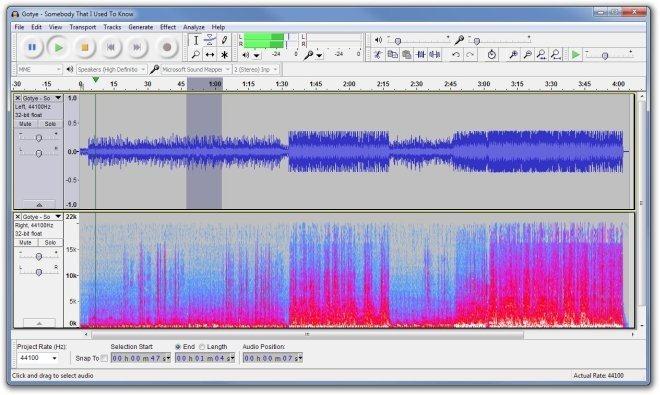
Task: Redo the last undone action
Action: coord(470,54)
